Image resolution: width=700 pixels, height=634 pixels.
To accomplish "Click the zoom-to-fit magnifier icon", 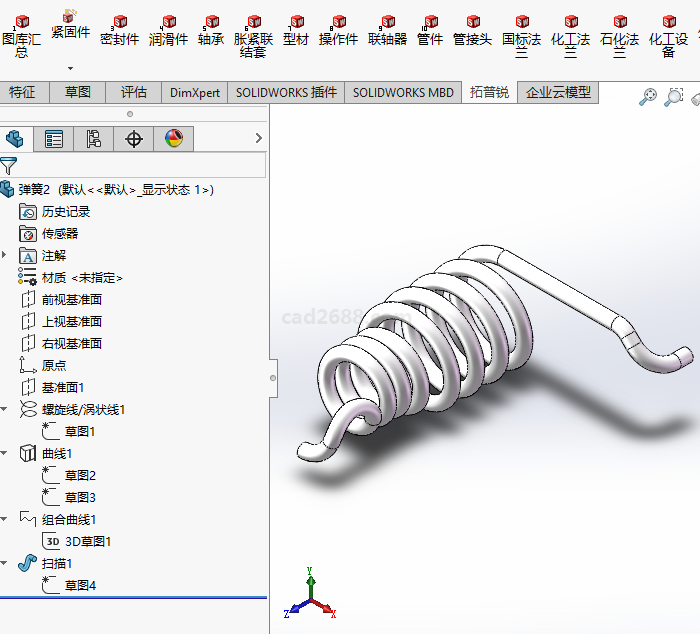I will click(x=648, y=97).
